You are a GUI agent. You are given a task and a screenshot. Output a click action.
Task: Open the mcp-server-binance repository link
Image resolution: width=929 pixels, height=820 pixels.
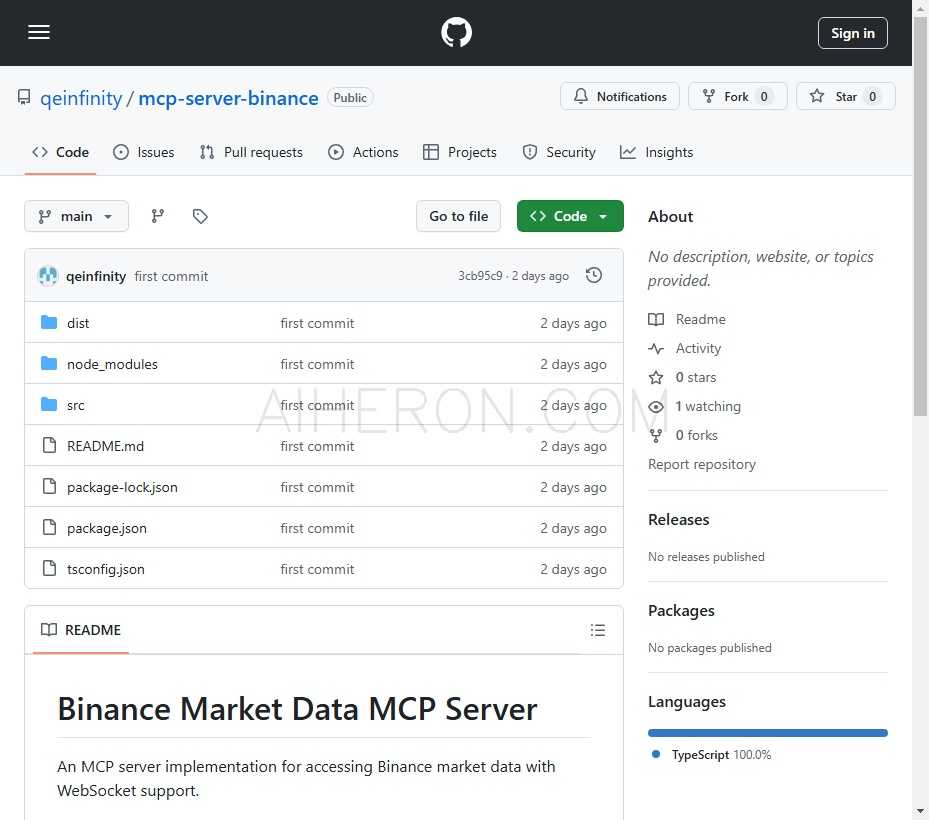228,98
